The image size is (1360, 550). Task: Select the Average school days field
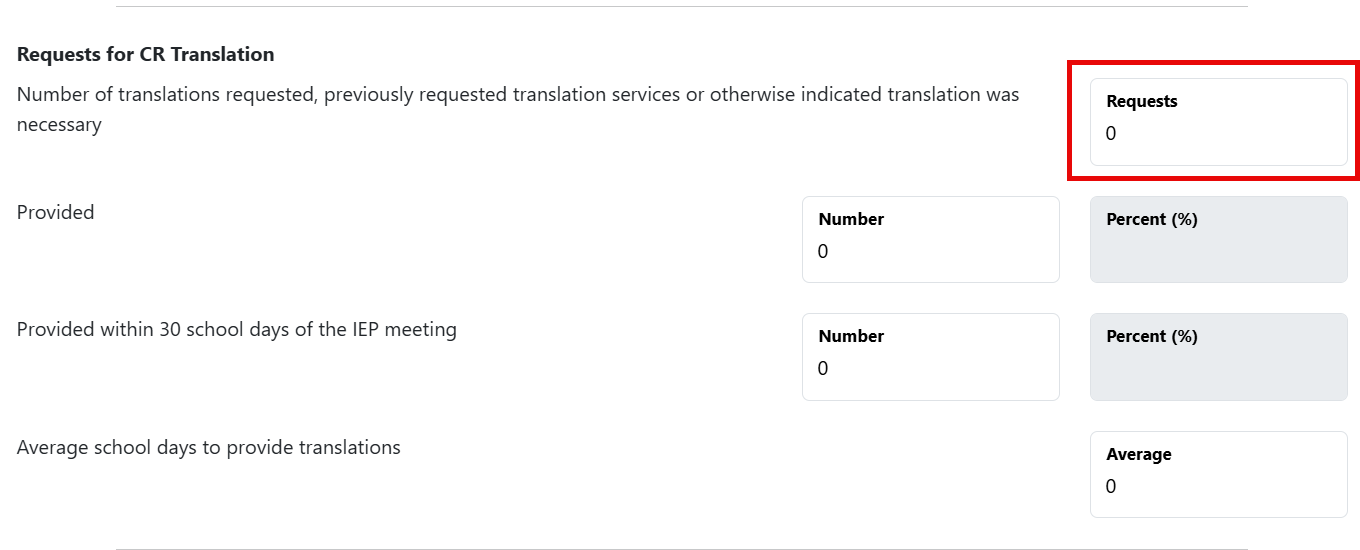(1218, 475)
